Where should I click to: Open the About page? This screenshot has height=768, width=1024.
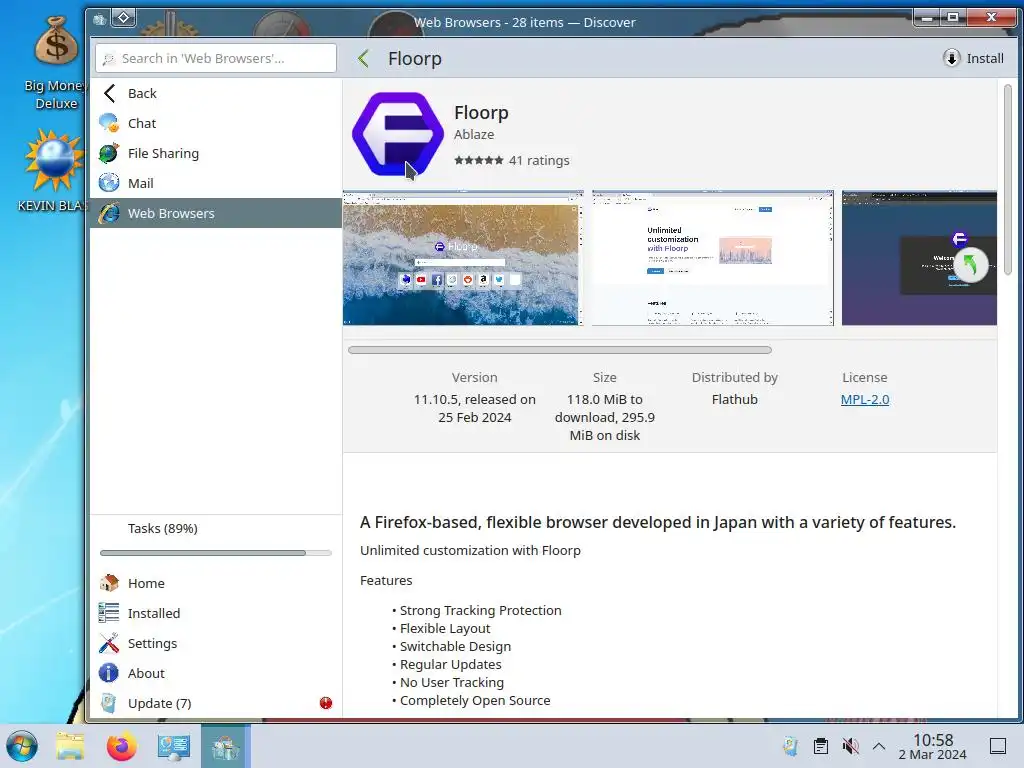pos(216,673)
